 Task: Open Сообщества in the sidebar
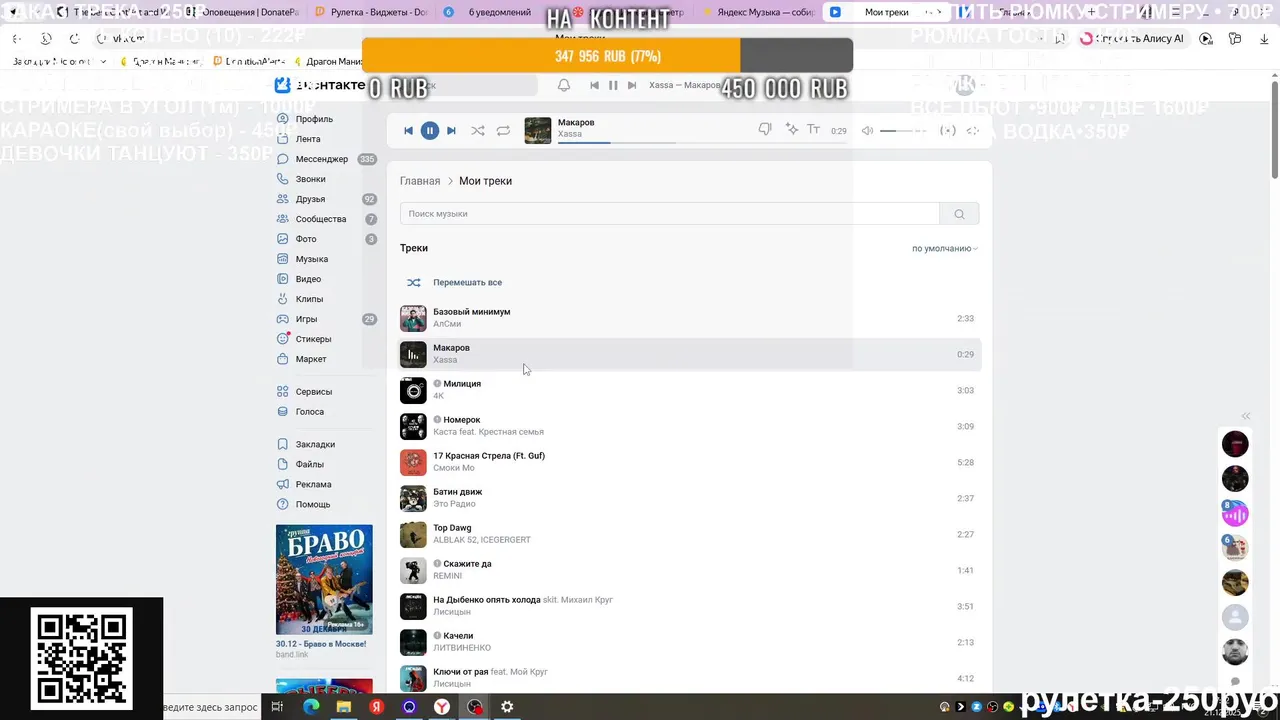[x=321, y=219]
